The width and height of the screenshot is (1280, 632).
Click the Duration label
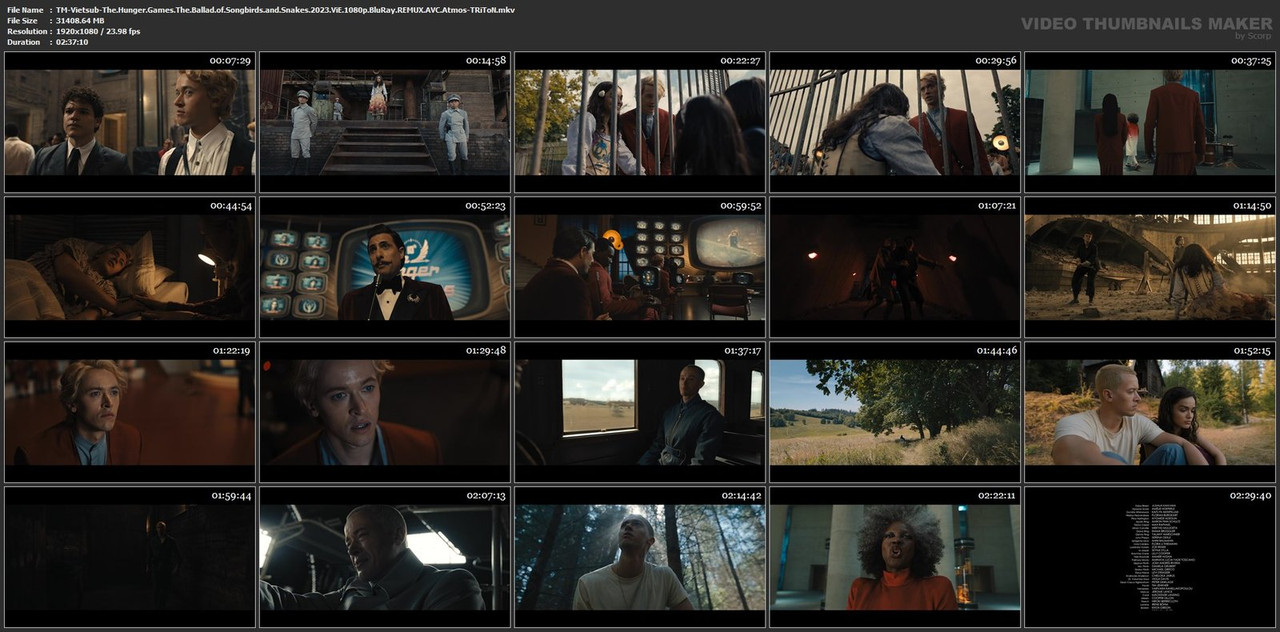pos(23,42)
